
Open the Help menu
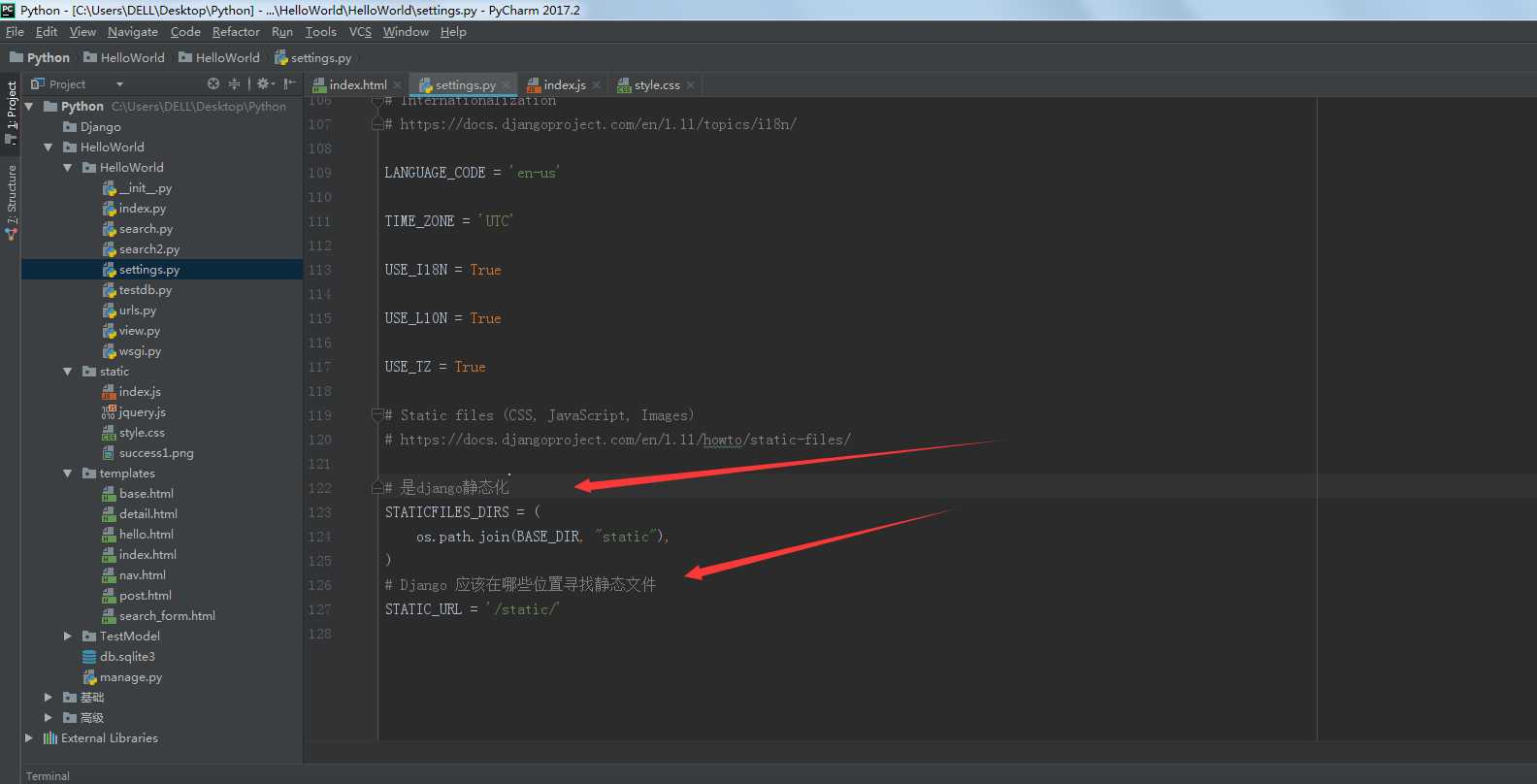click(453, 32)
